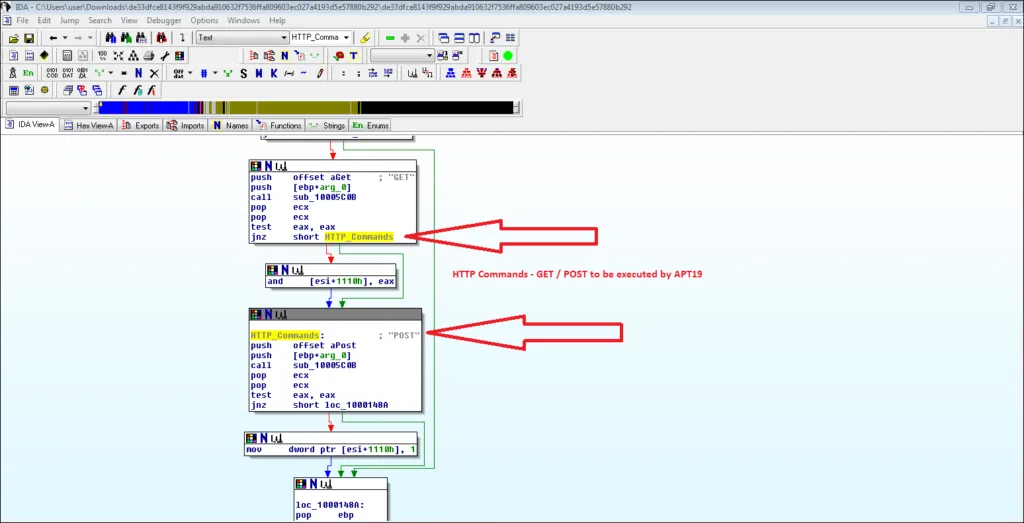This screenshot has height=523, width=1024.
Task: Click the black region of navigation band
Action: coord(438,108)
